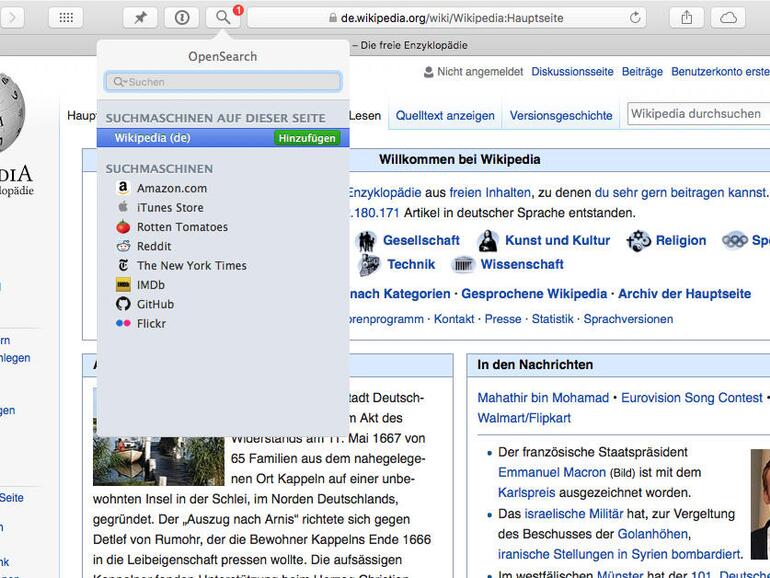Click the Mona Lisa Kunst und Kultur icon
The height and width of the screenshot is (578, 770).
click(488, 241)
